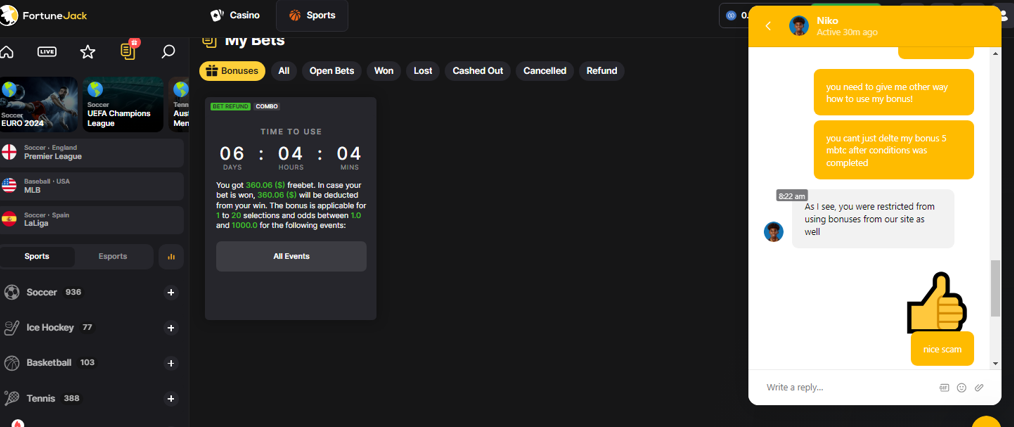
Task: Click the support agent avatar beside reply
Action: coord(773,232)
